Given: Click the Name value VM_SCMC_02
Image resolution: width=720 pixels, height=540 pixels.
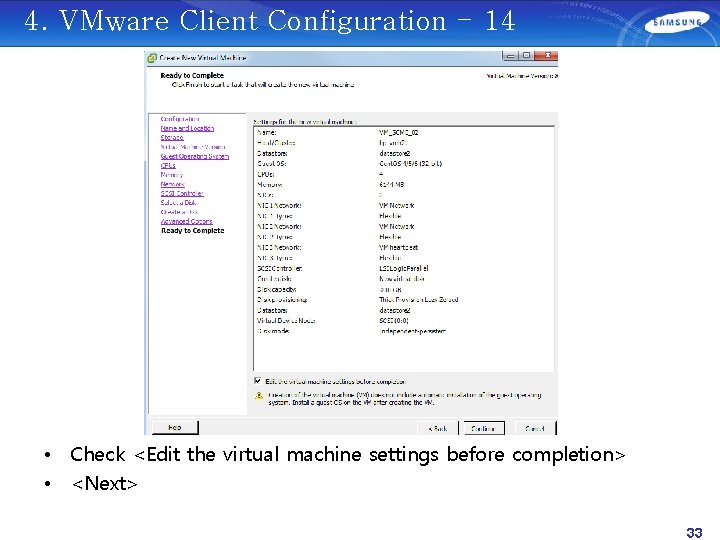Looking at the screenshot, I should [x=399, y=132].
